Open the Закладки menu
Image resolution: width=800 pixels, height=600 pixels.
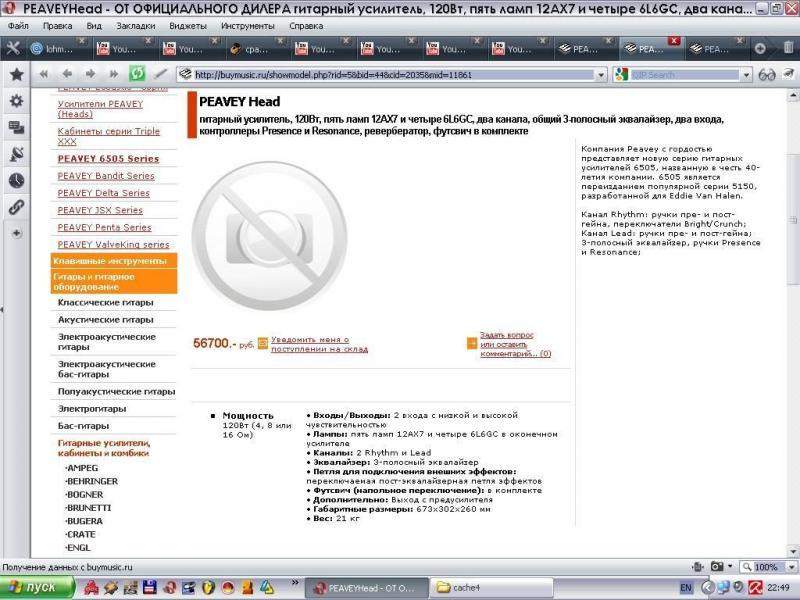click(136, 26)
